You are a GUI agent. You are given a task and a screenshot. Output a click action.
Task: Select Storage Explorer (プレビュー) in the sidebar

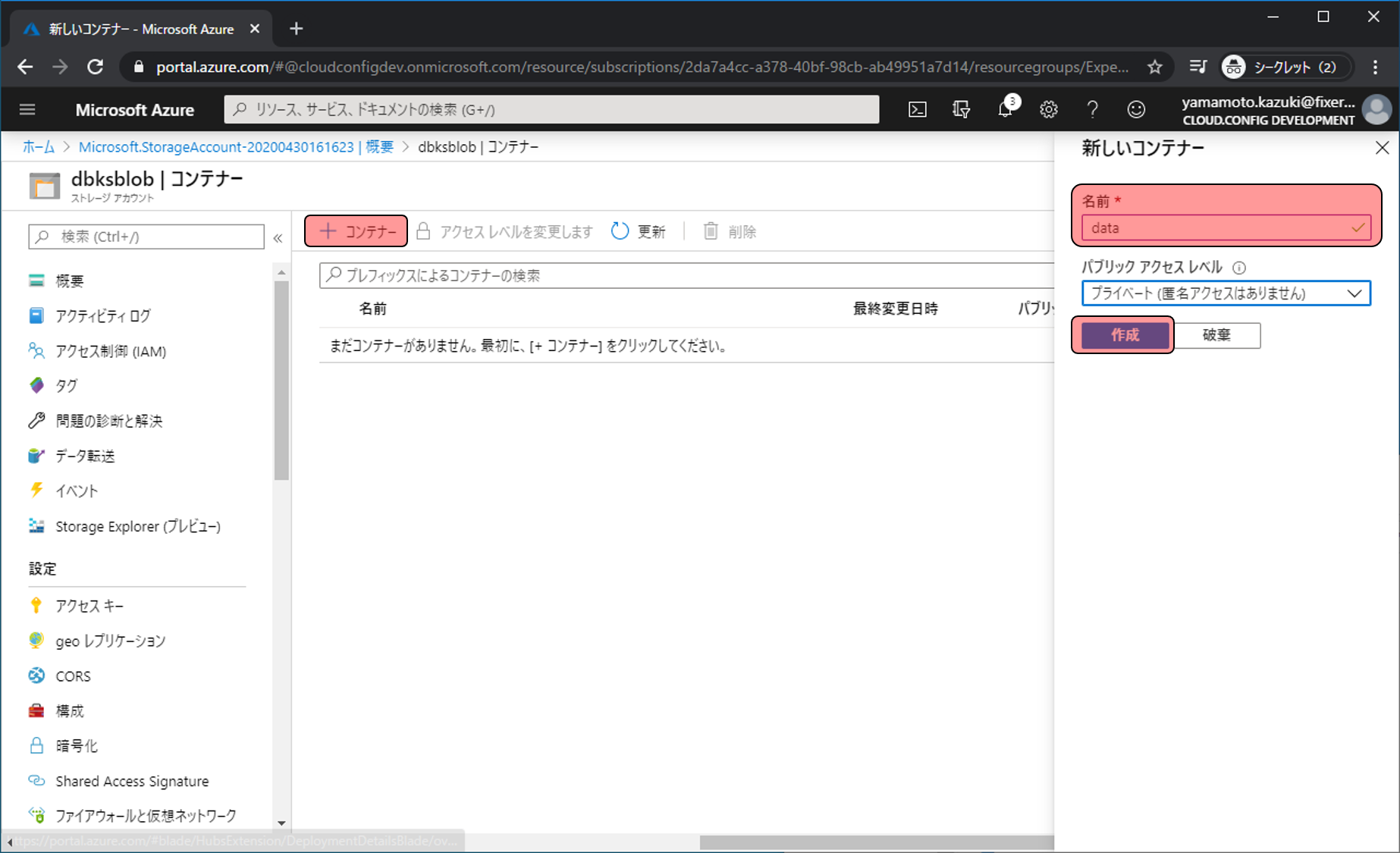click(137, 526)
